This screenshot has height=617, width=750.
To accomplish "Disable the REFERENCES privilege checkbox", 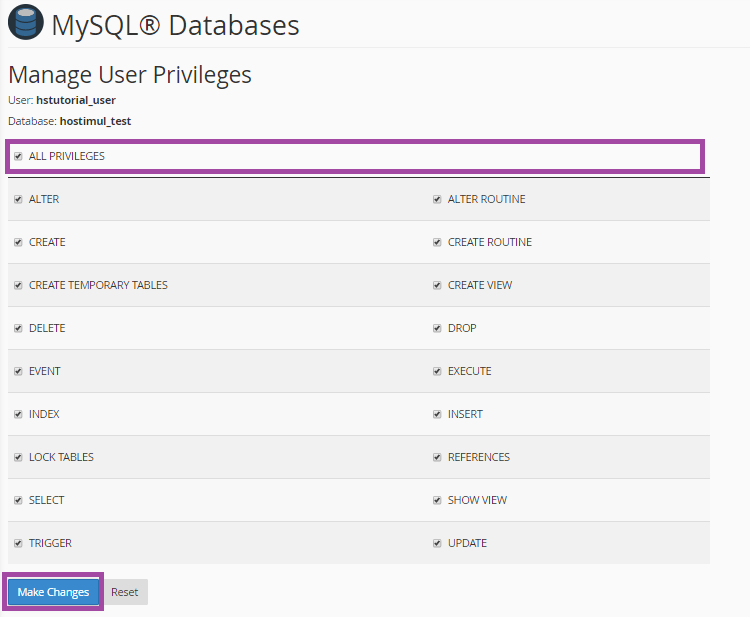I will pyautogui.click(x=437, y=458).
